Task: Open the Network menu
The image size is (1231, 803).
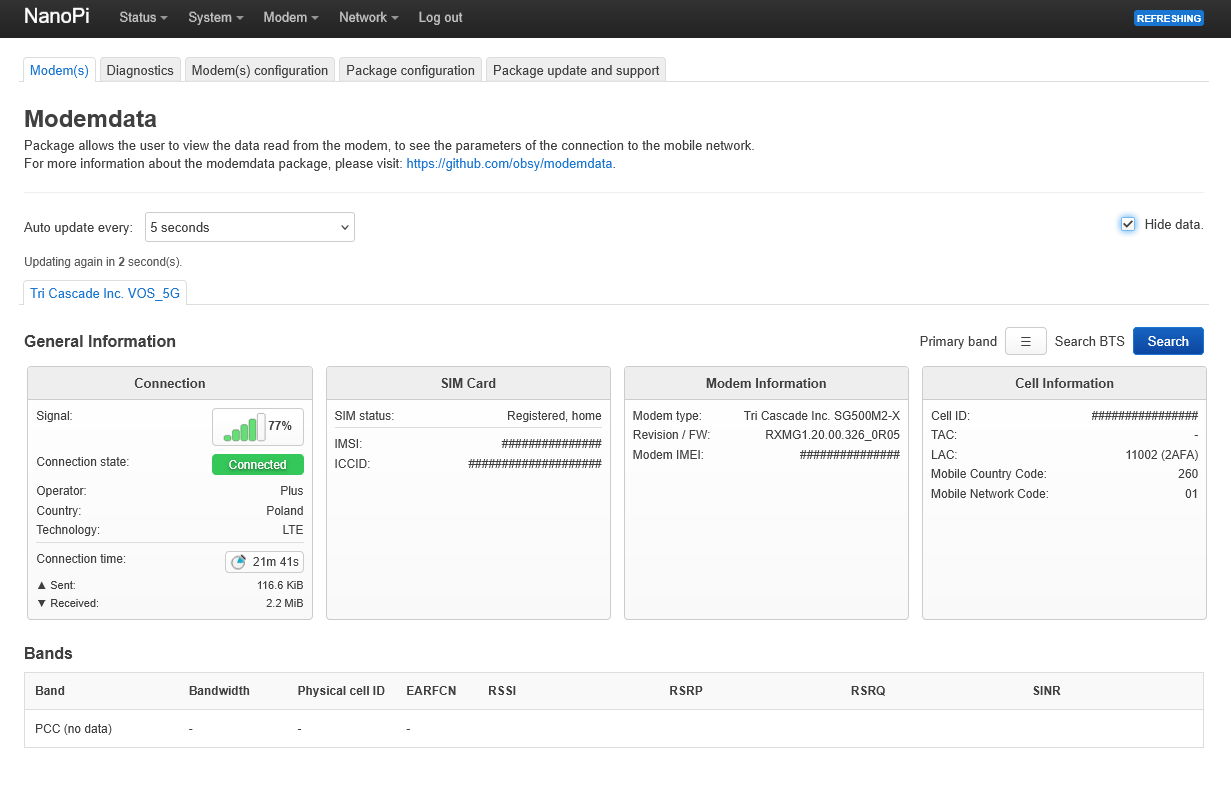Action: pyautogui.click(x=368, y=18)
